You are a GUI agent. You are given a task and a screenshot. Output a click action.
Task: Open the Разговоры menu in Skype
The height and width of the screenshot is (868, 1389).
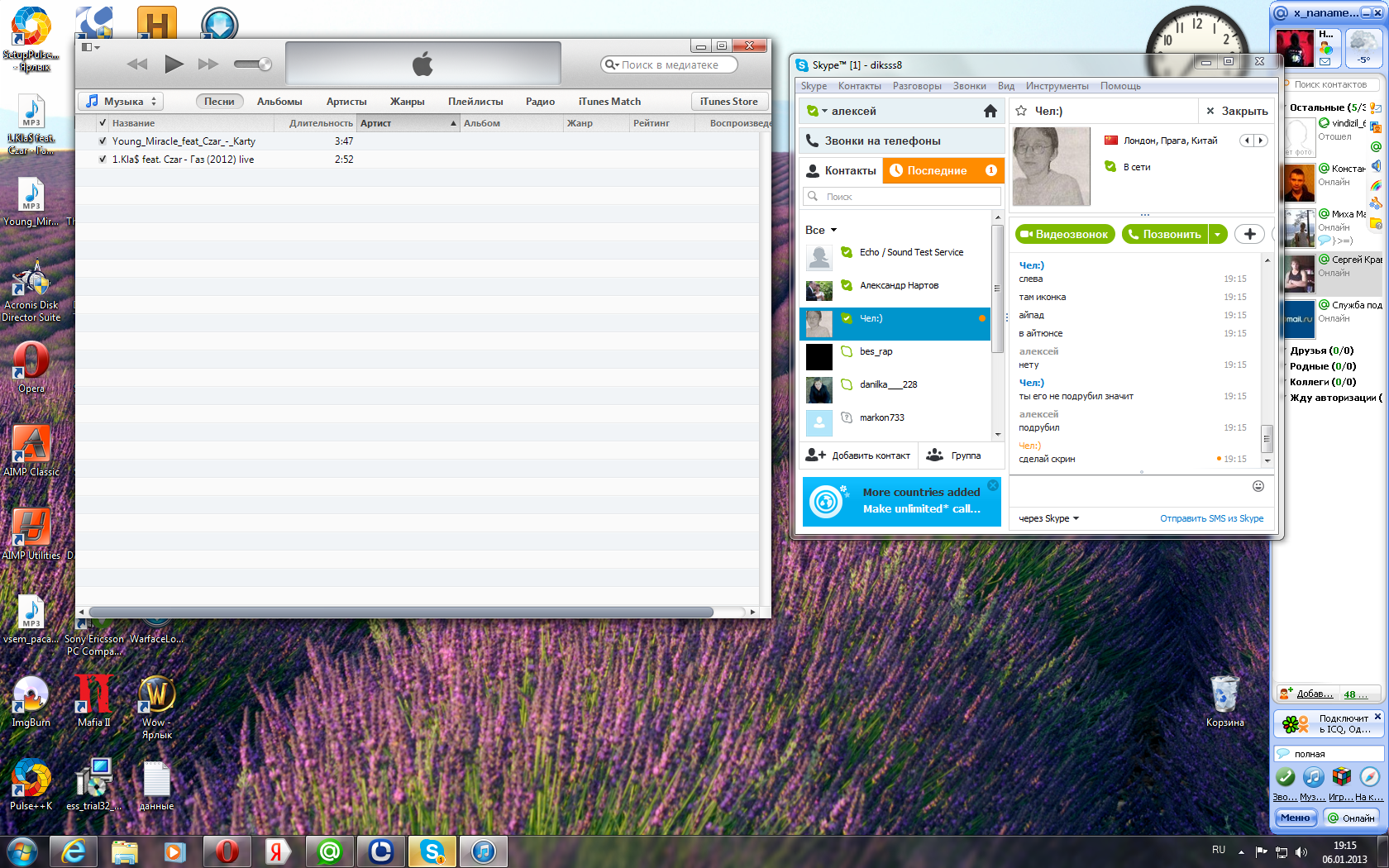tap(917, 86)
